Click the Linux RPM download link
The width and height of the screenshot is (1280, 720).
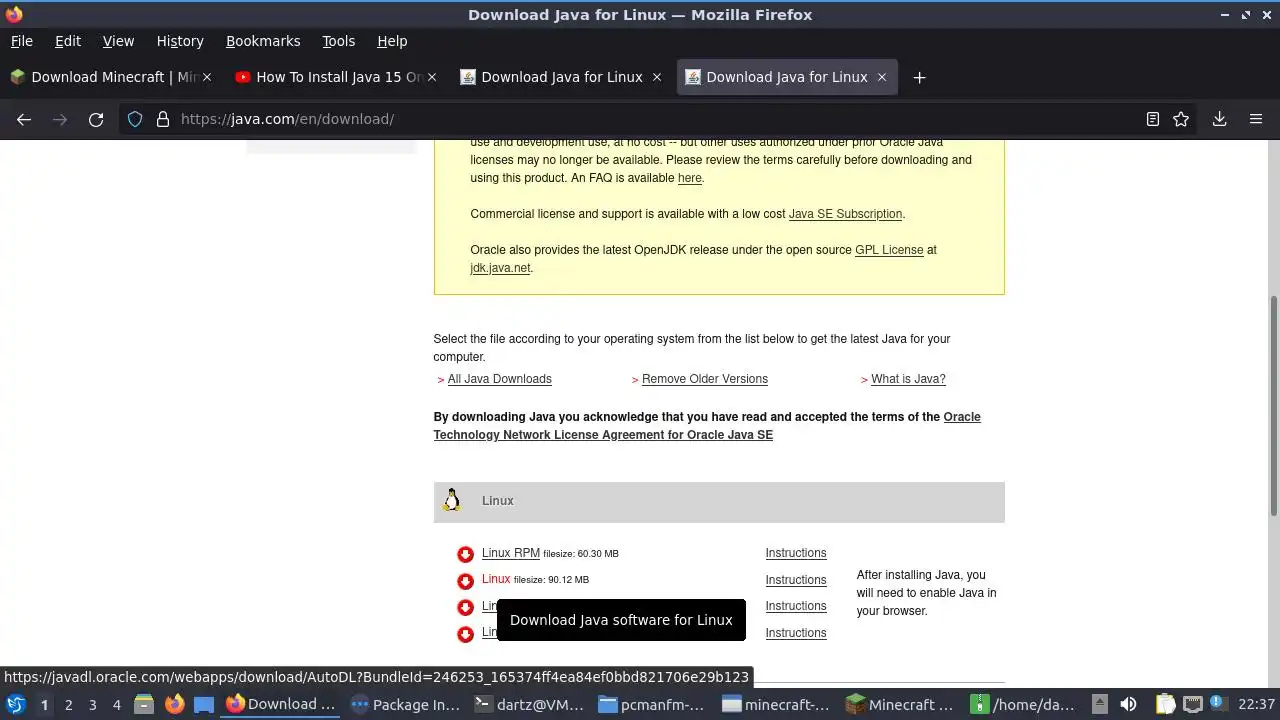click(x=511, y=553)
